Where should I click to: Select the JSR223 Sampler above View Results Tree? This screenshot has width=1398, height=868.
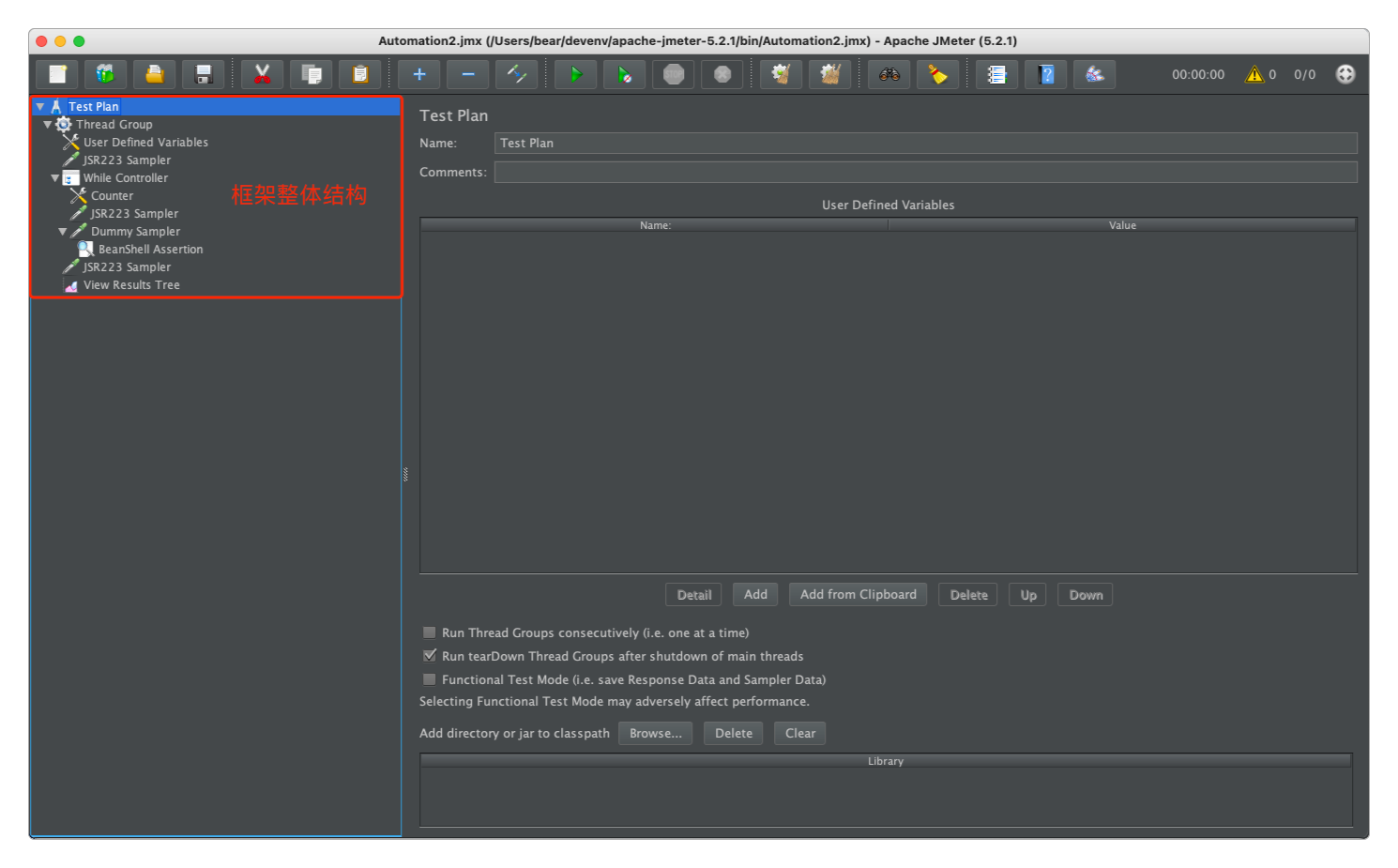tap(127, 267)
